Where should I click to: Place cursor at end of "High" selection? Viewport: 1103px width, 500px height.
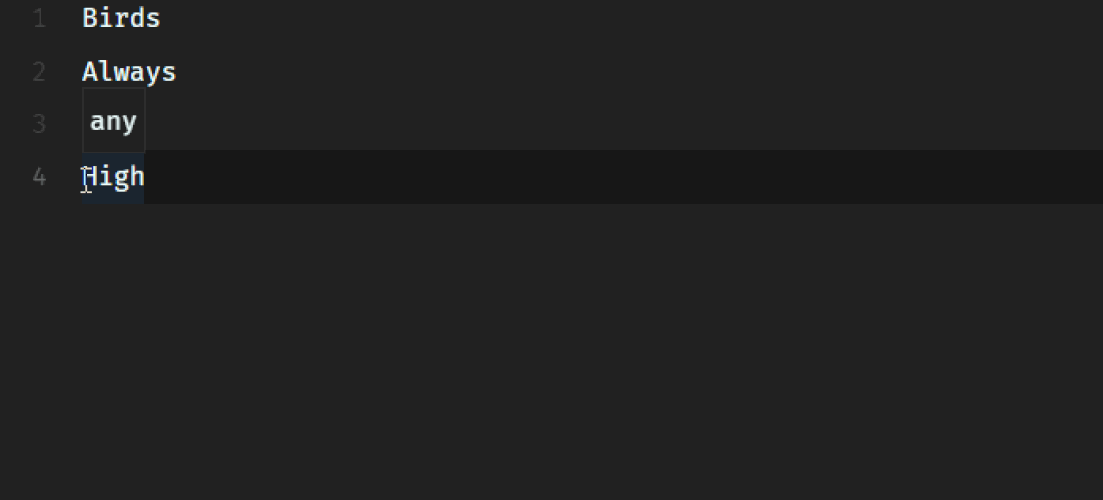(x=145, y=177)
